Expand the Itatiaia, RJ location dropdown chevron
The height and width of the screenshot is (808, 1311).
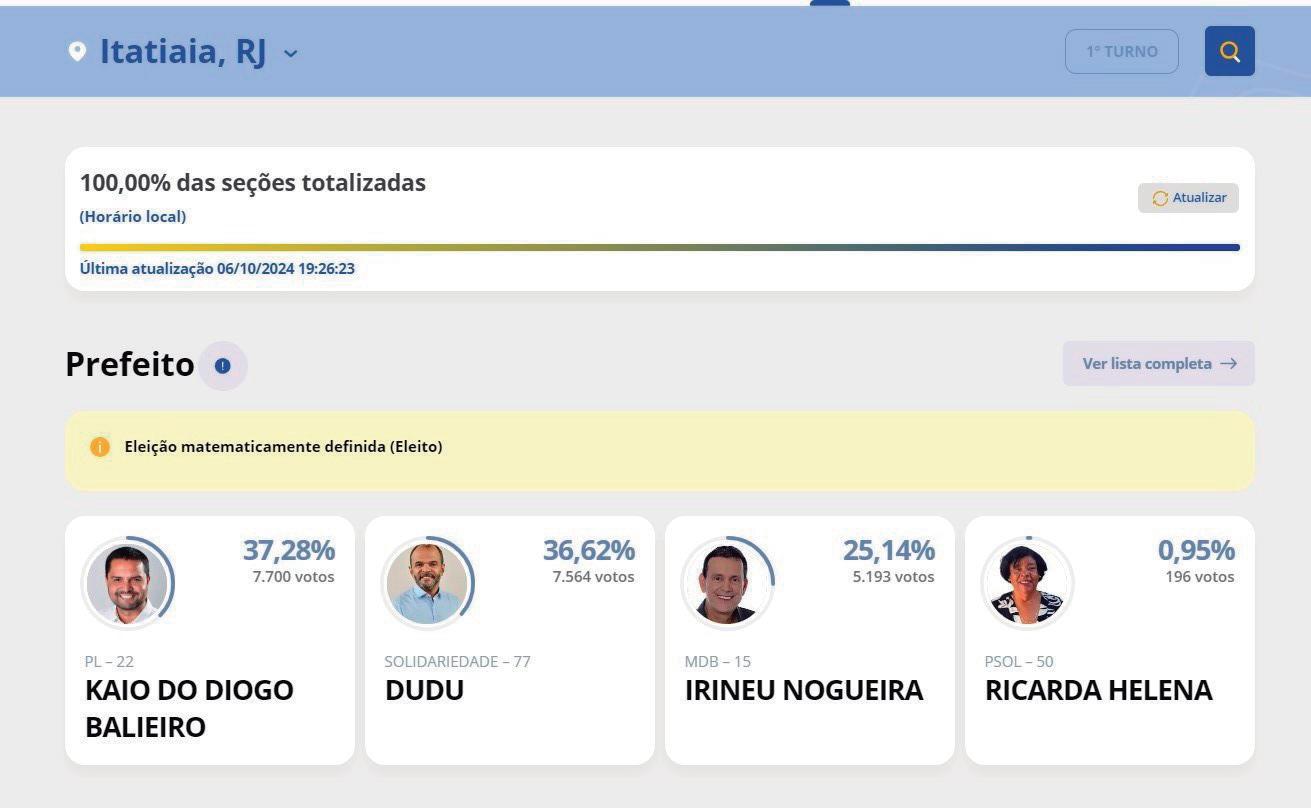click(291, 54)
